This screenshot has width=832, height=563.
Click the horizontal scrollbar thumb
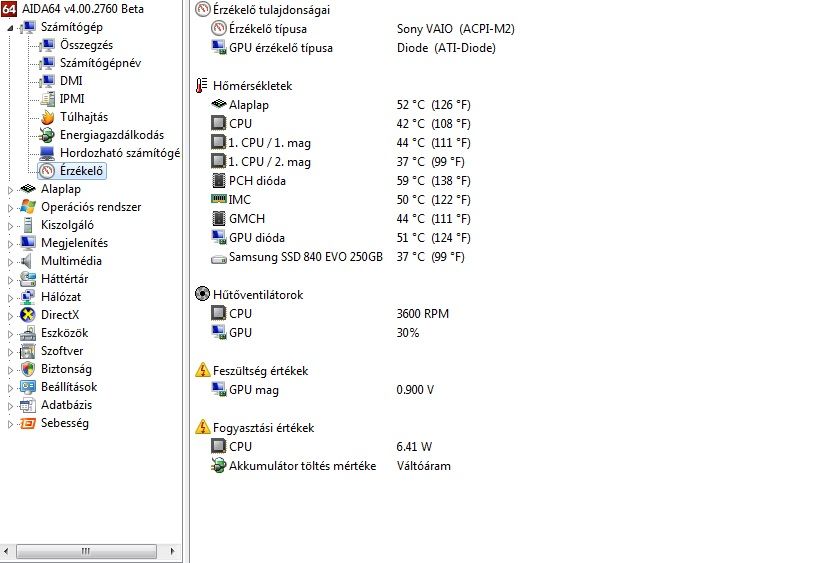pyautogui.click(x=86, y=551)
